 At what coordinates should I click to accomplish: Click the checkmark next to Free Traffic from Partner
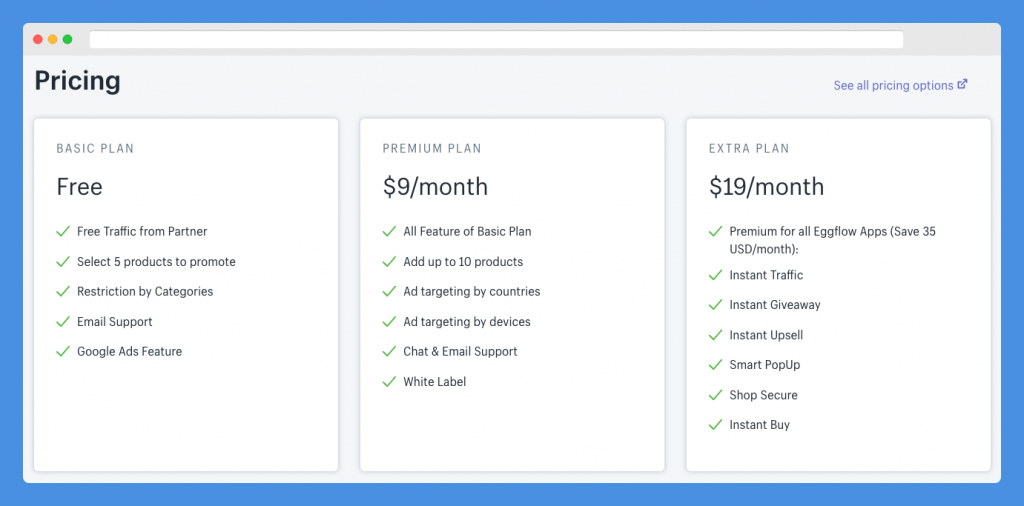(x=63, y=231)
